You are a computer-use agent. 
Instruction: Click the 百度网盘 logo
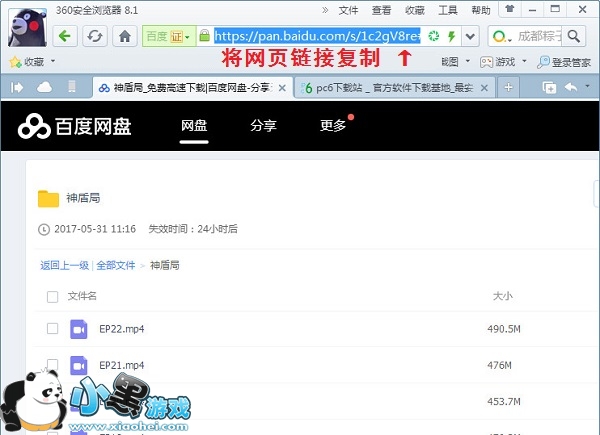point(75,126)
